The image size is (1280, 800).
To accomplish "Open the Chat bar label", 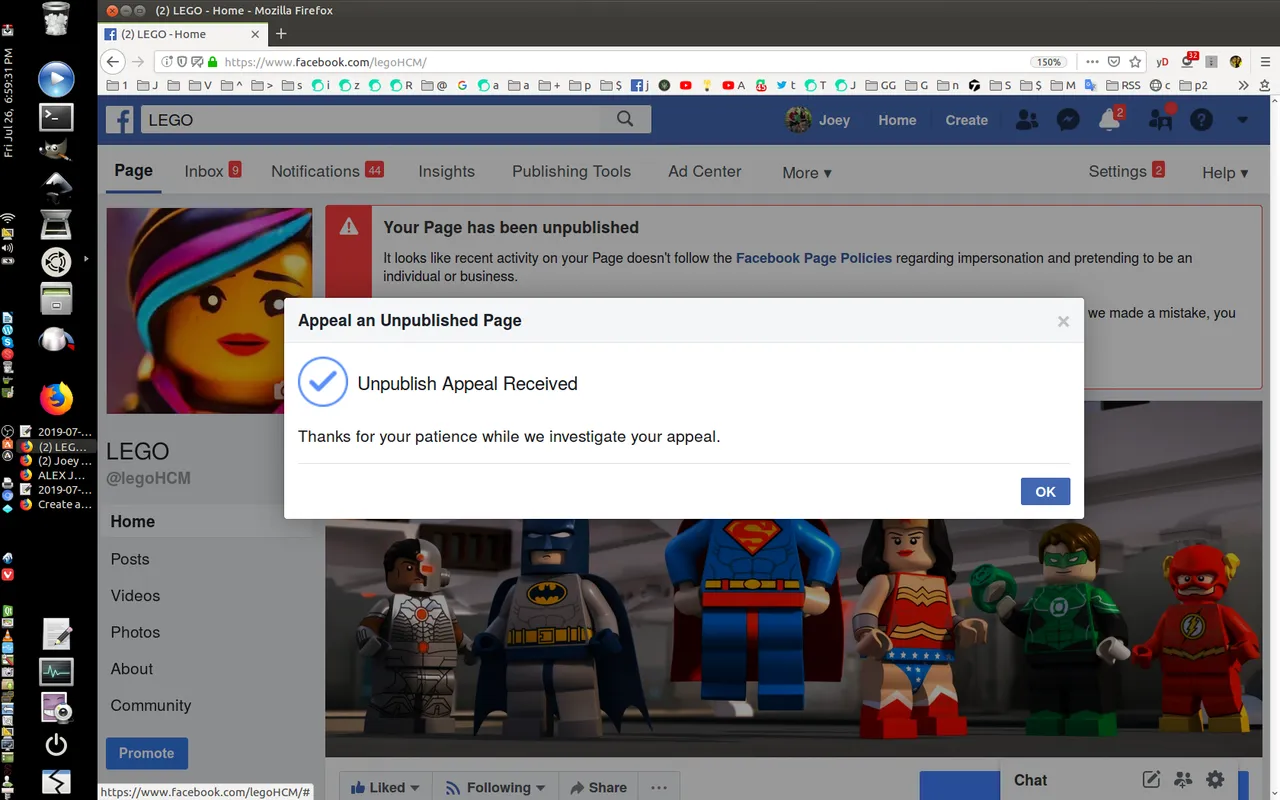I will tap(1030, 780).
